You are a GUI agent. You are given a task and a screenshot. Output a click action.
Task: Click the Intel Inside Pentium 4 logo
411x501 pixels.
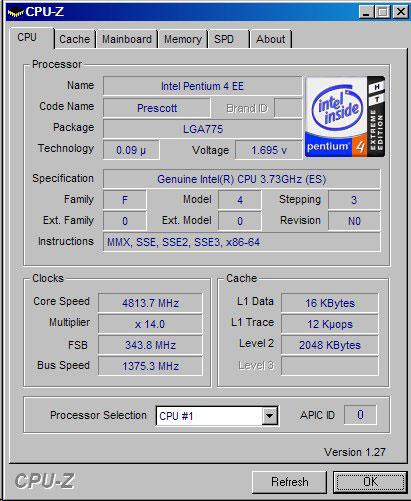pos(345,116)
